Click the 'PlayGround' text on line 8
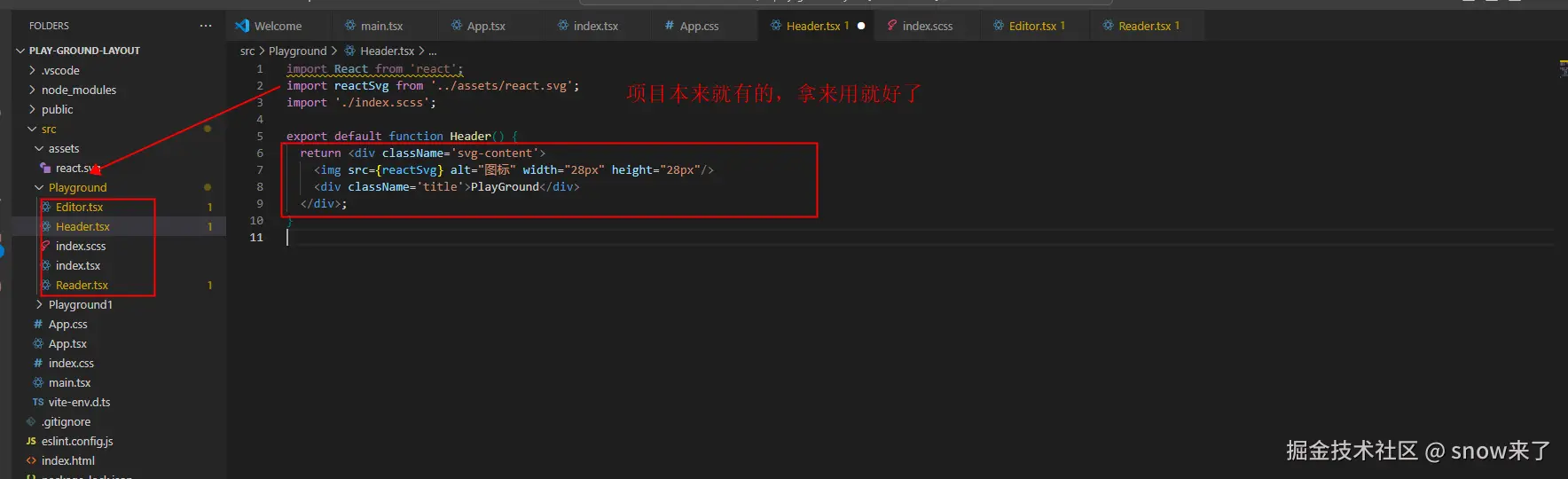The height and width of the screenshot is (479, 1568). coord(505,186)
